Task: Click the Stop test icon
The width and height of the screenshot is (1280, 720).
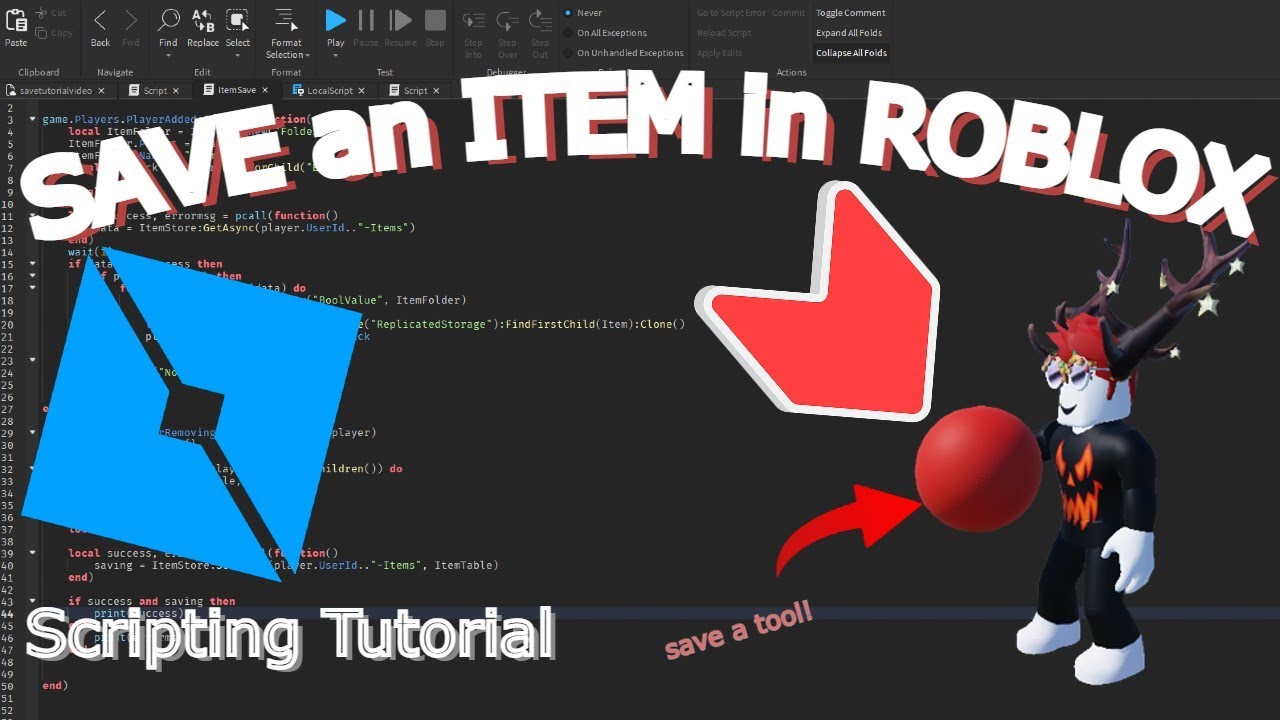Action: click(x=435, y=19)
